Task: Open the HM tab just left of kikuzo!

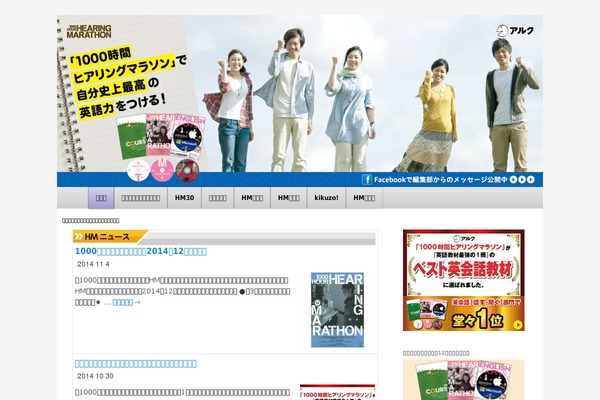Action: (289, 198)
